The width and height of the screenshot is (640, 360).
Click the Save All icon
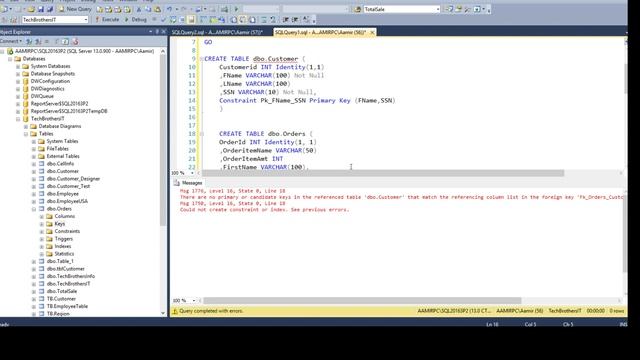(50, 9)
